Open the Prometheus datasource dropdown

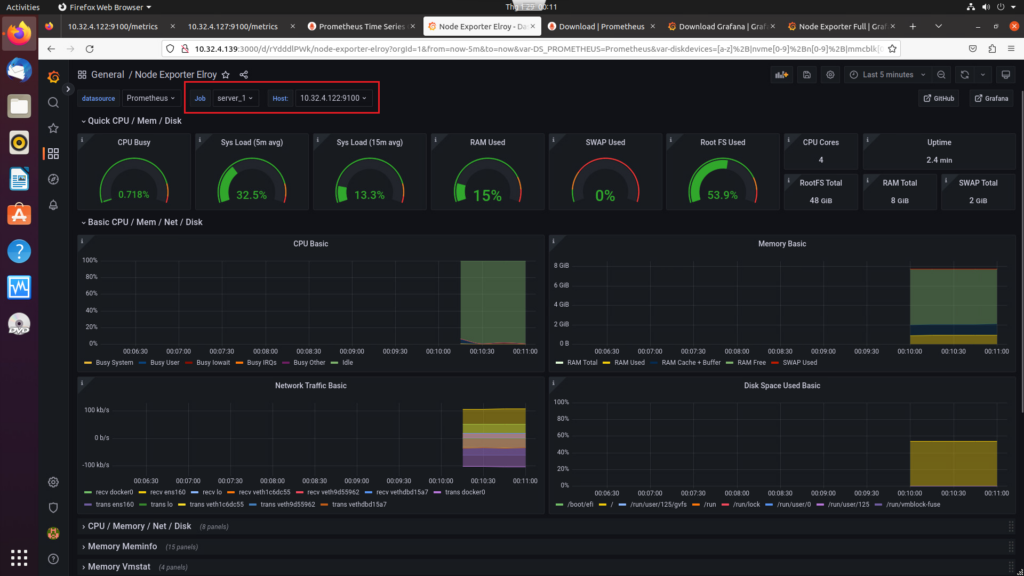point(151,98)
